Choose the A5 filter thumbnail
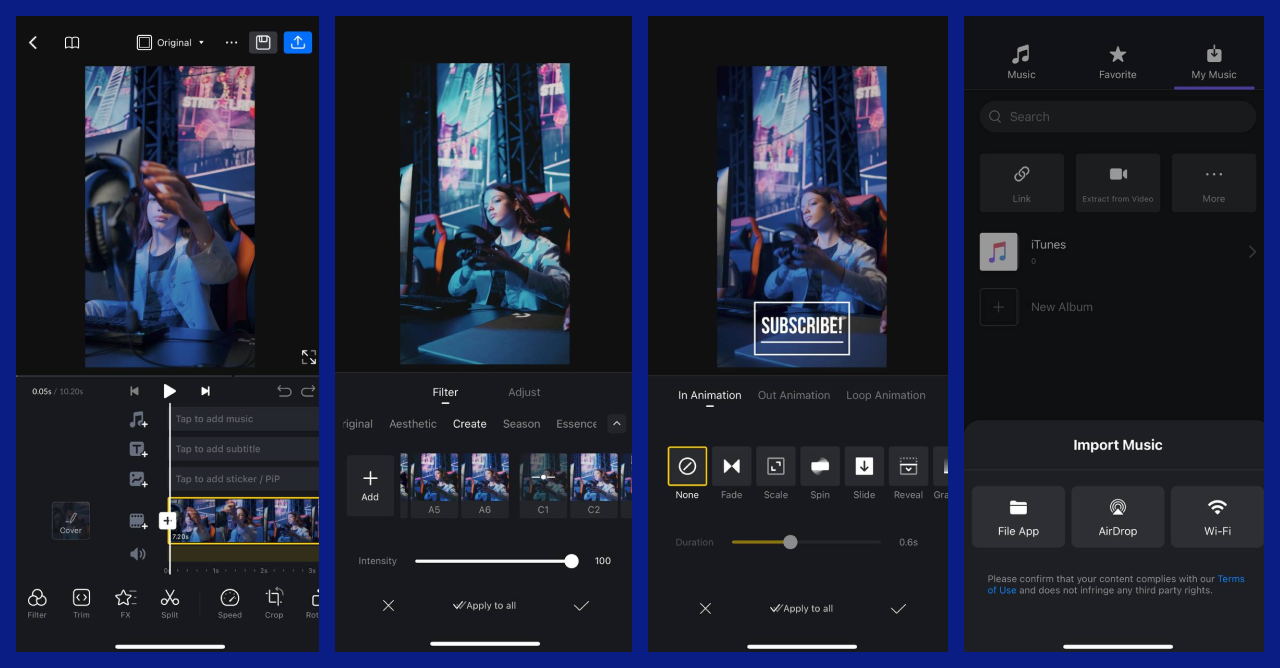The height and width of the screenshot is (668, 1280). [434, 485]
